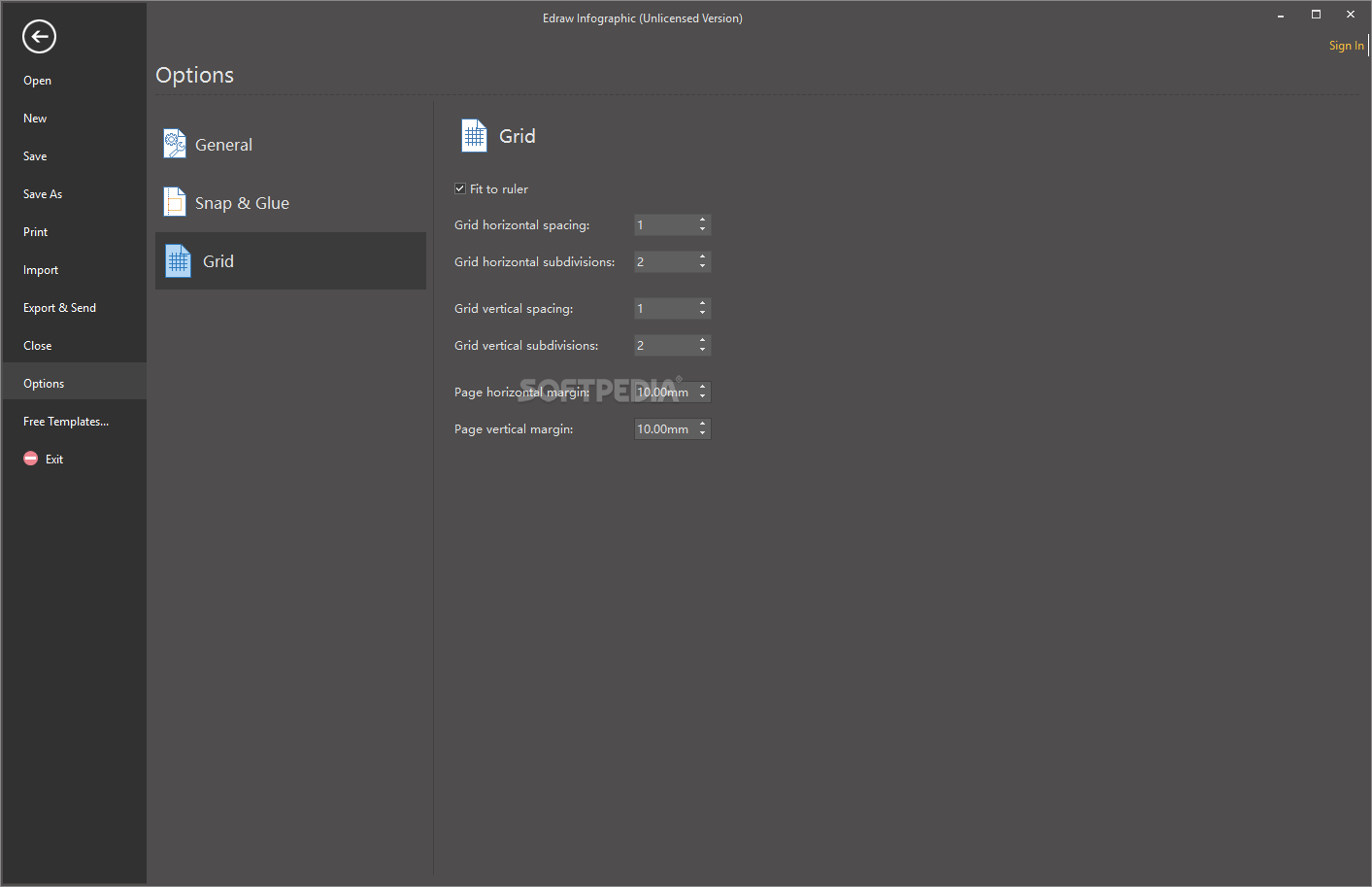Select Import in the sidebar menu
The width and height of the screenshot is (1372, 887).
pyautogui.click(x=74, y=270)
